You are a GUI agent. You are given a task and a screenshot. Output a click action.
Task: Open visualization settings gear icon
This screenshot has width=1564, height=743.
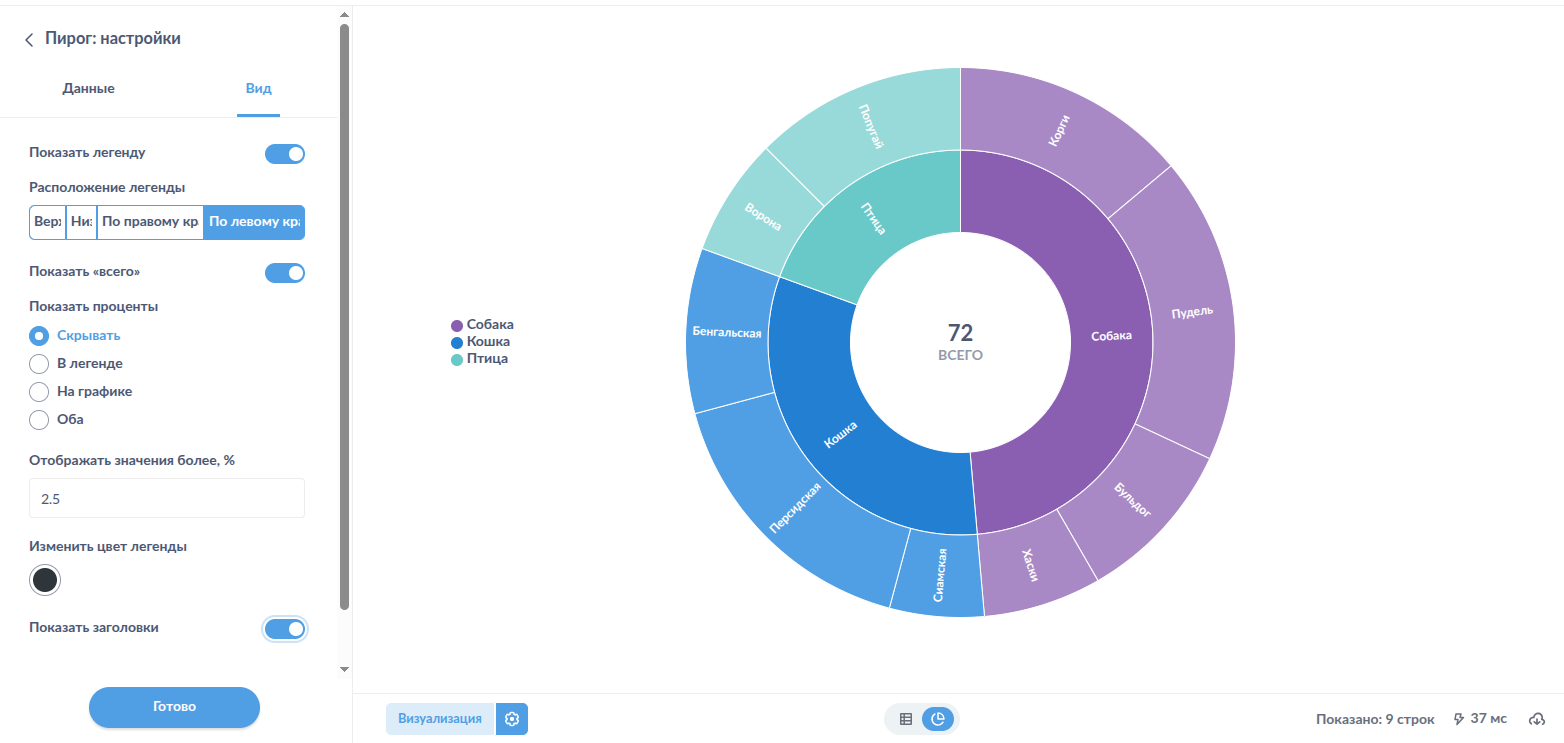[x=512, y=719]
